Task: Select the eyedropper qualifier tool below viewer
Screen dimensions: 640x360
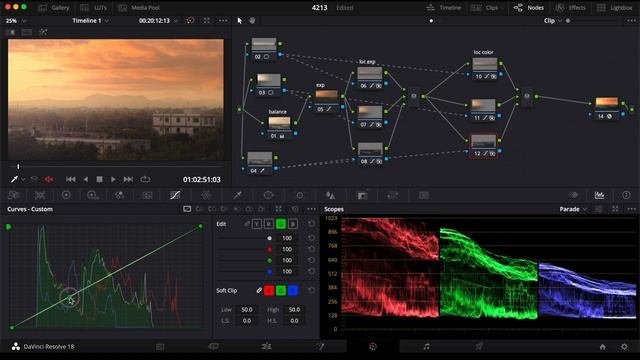Action: point(14,179)
